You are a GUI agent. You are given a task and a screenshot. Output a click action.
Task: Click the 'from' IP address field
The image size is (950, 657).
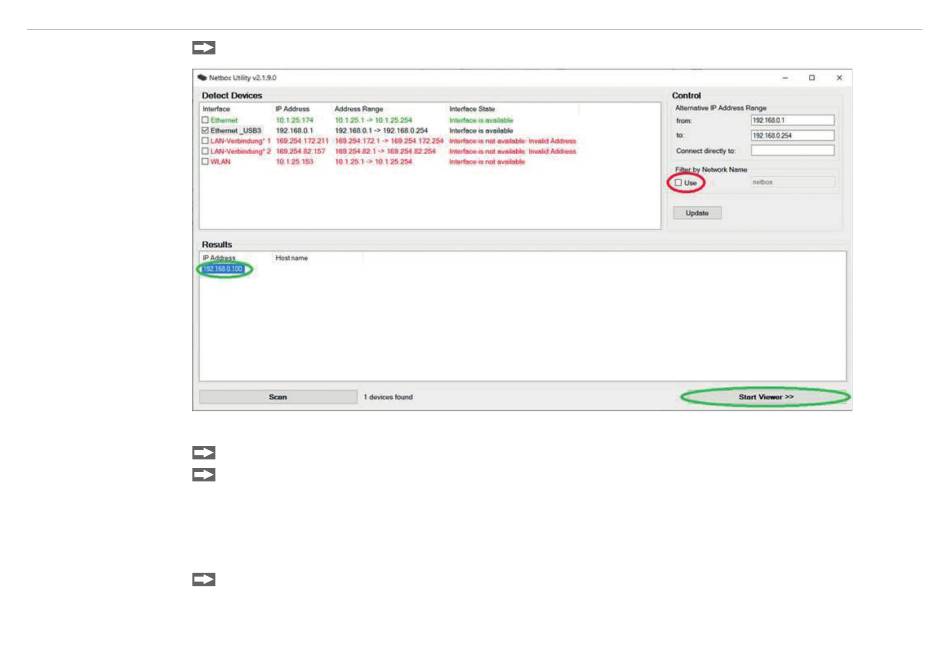coord(792,120)
